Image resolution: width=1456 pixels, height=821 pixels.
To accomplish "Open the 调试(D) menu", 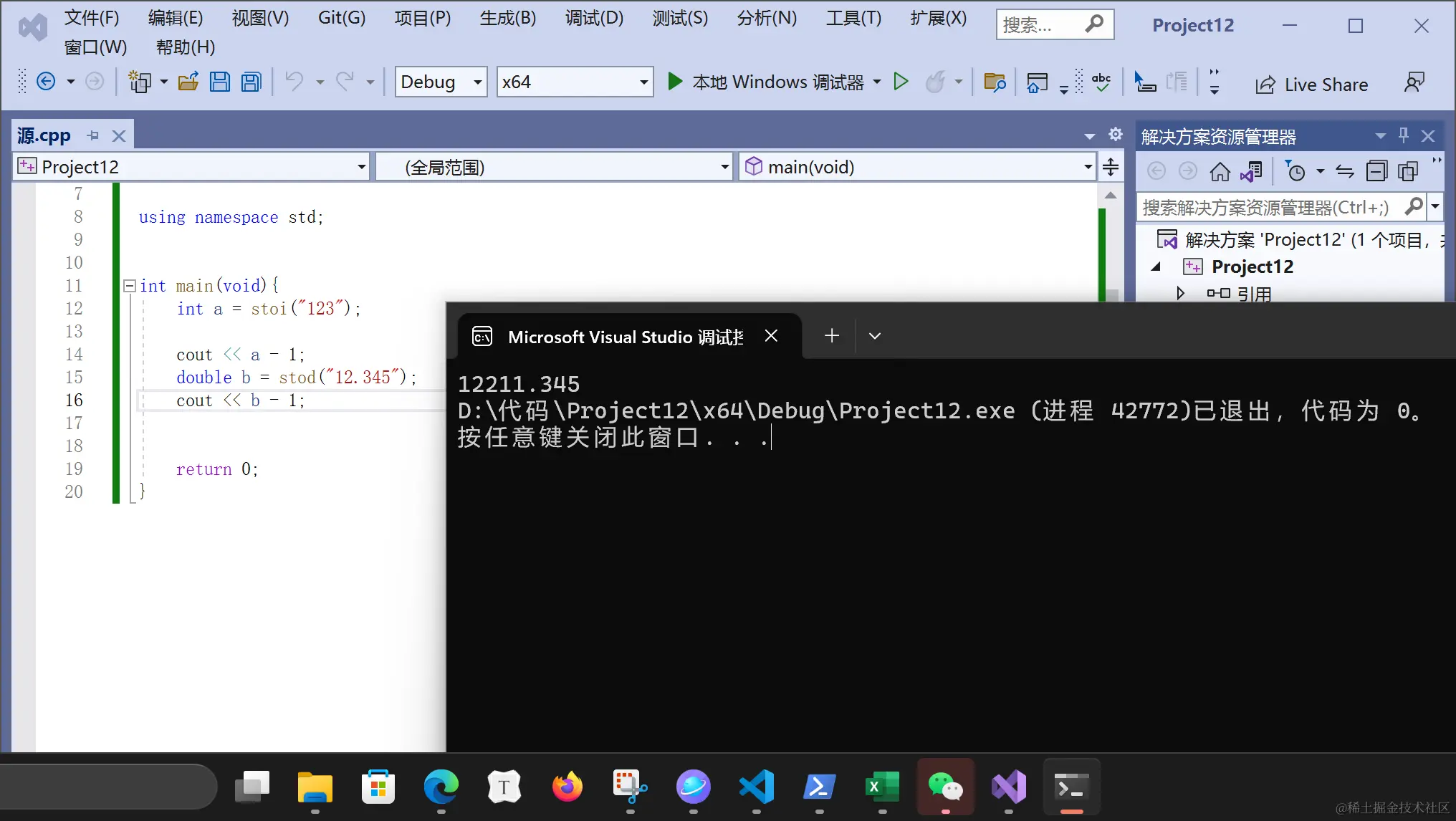I will point(593,18).
